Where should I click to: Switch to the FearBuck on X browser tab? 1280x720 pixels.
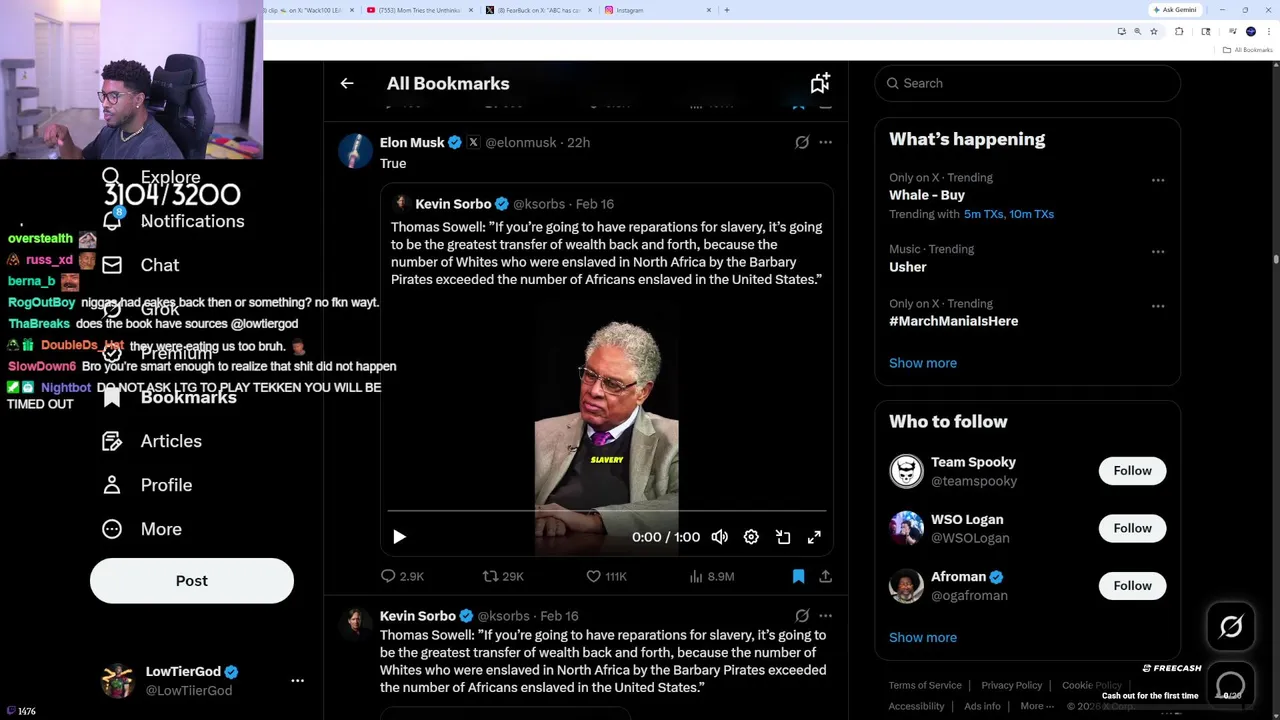pyautogui.click(x=540, y=10)
